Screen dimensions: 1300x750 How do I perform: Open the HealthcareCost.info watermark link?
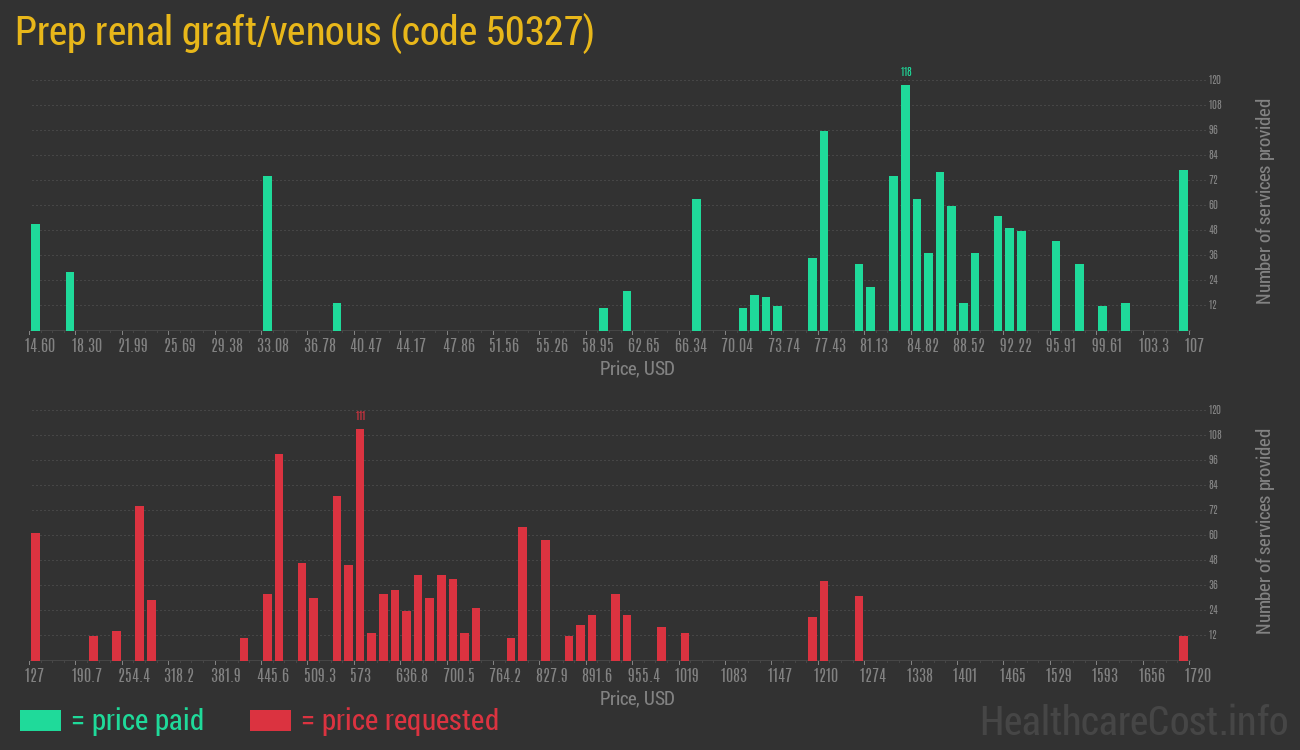pyautogui.click(x=1133, y=720)
